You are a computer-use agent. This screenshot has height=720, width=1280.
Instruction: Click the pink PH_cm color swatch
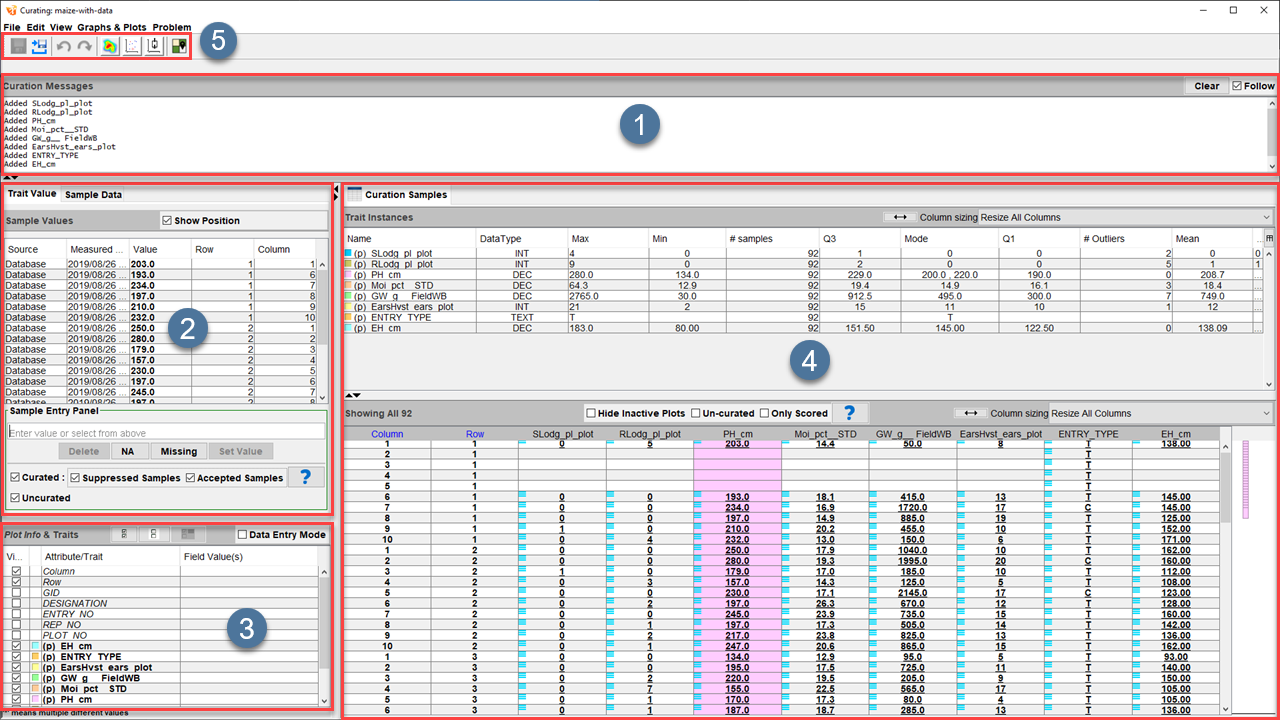[x=348, y=273]
